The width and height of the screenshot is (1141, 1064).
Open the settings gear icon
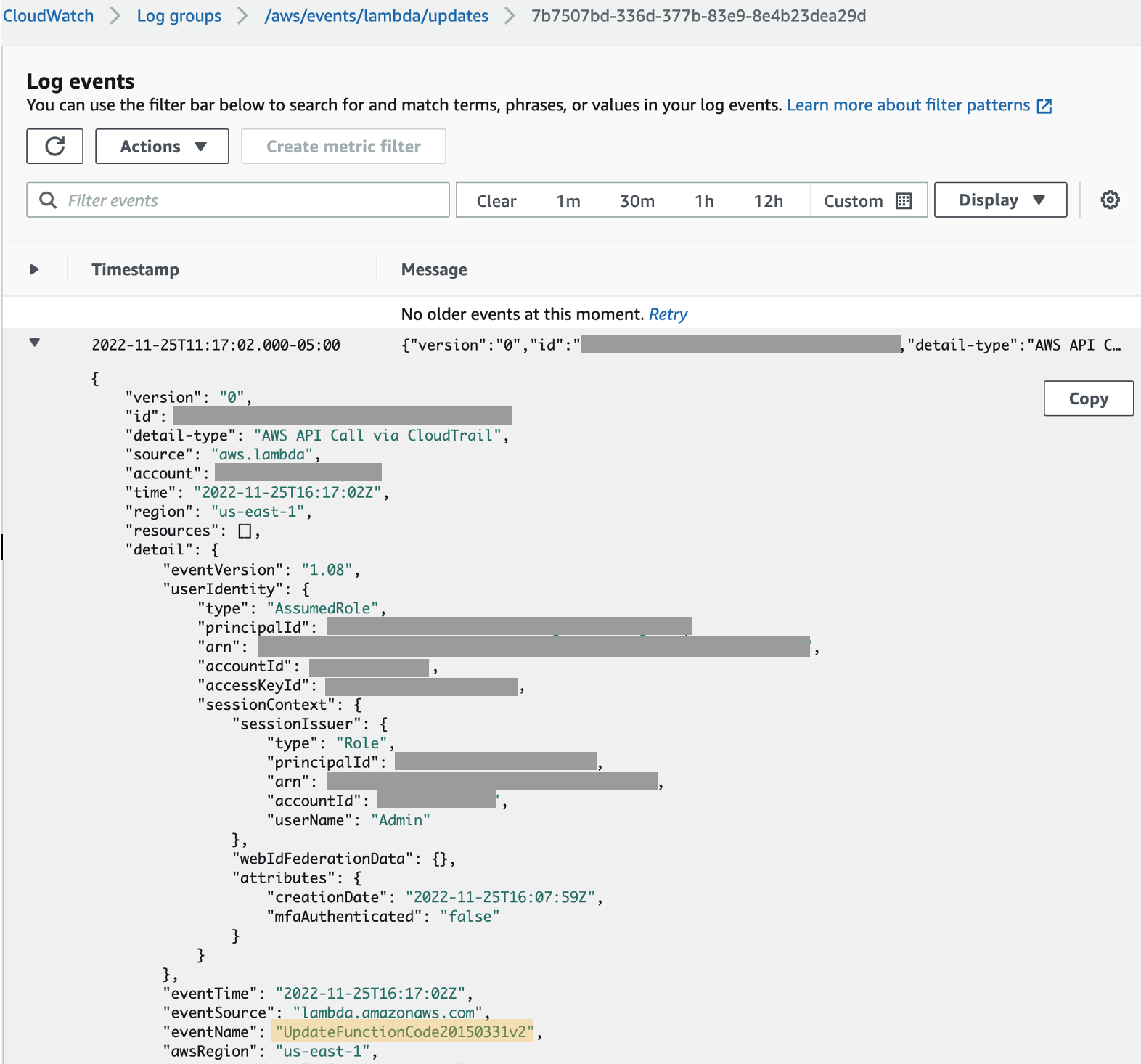1110,200
